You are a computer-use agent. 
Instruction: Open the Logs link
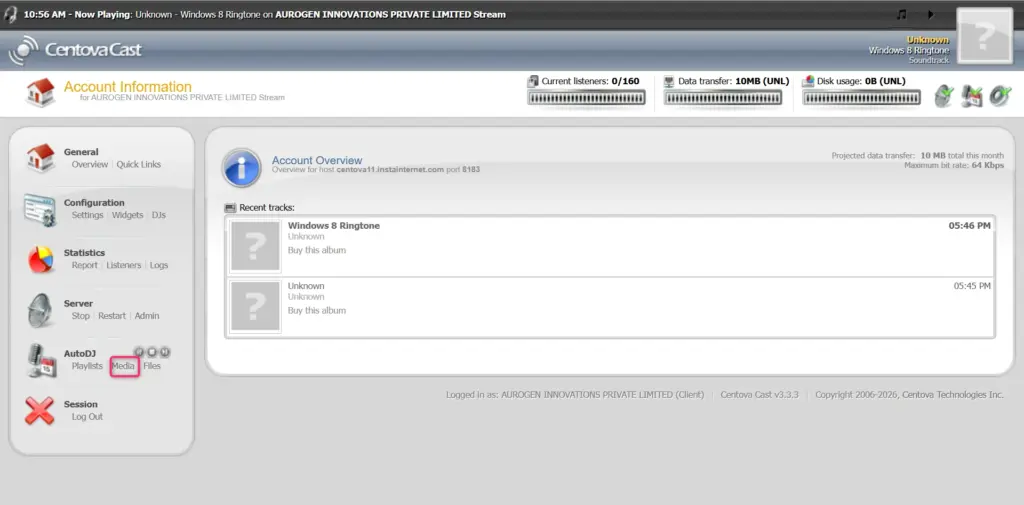[x=159, y=265]
